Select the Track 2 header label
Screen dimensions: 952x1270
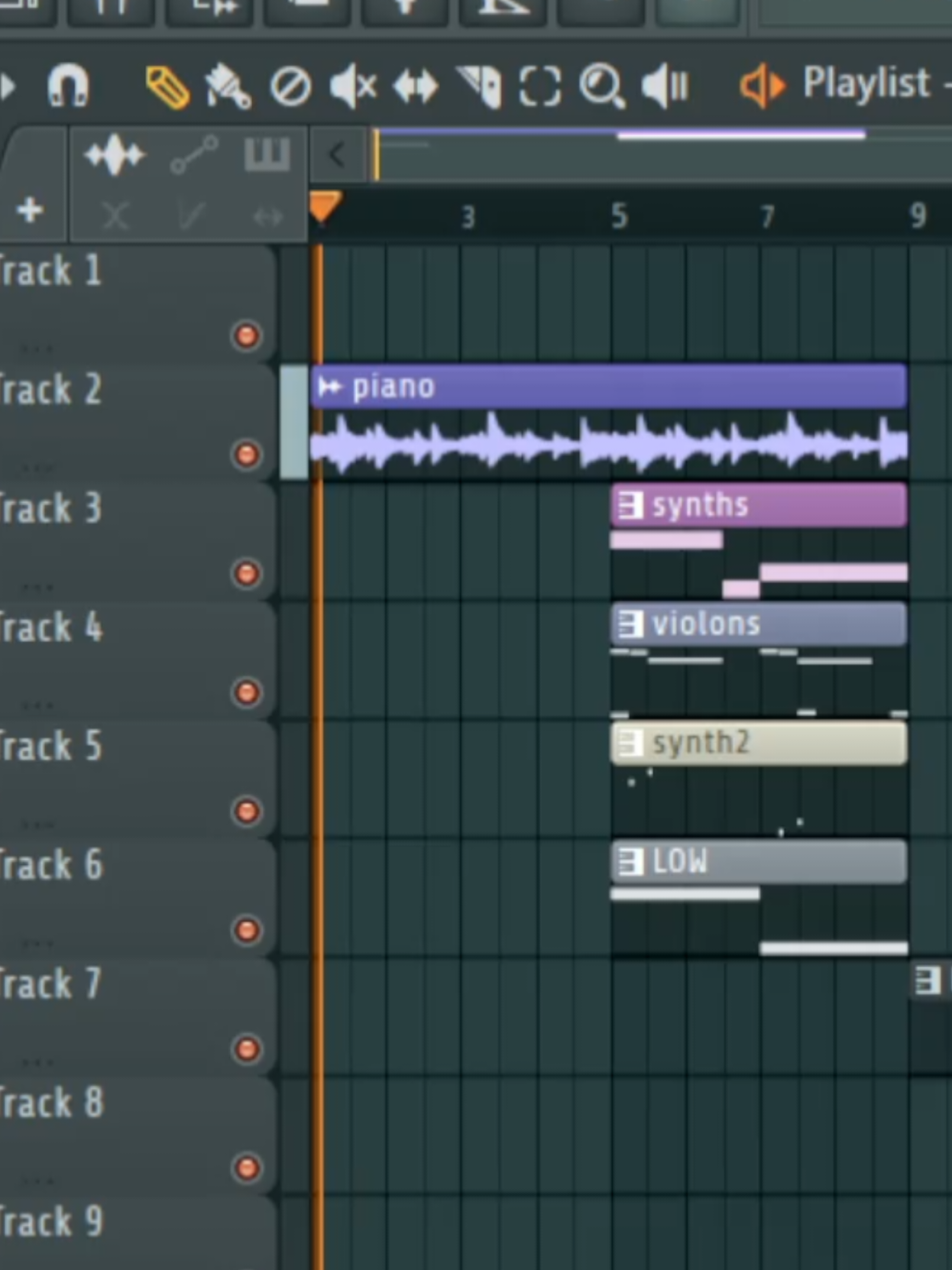click(50, 390)
